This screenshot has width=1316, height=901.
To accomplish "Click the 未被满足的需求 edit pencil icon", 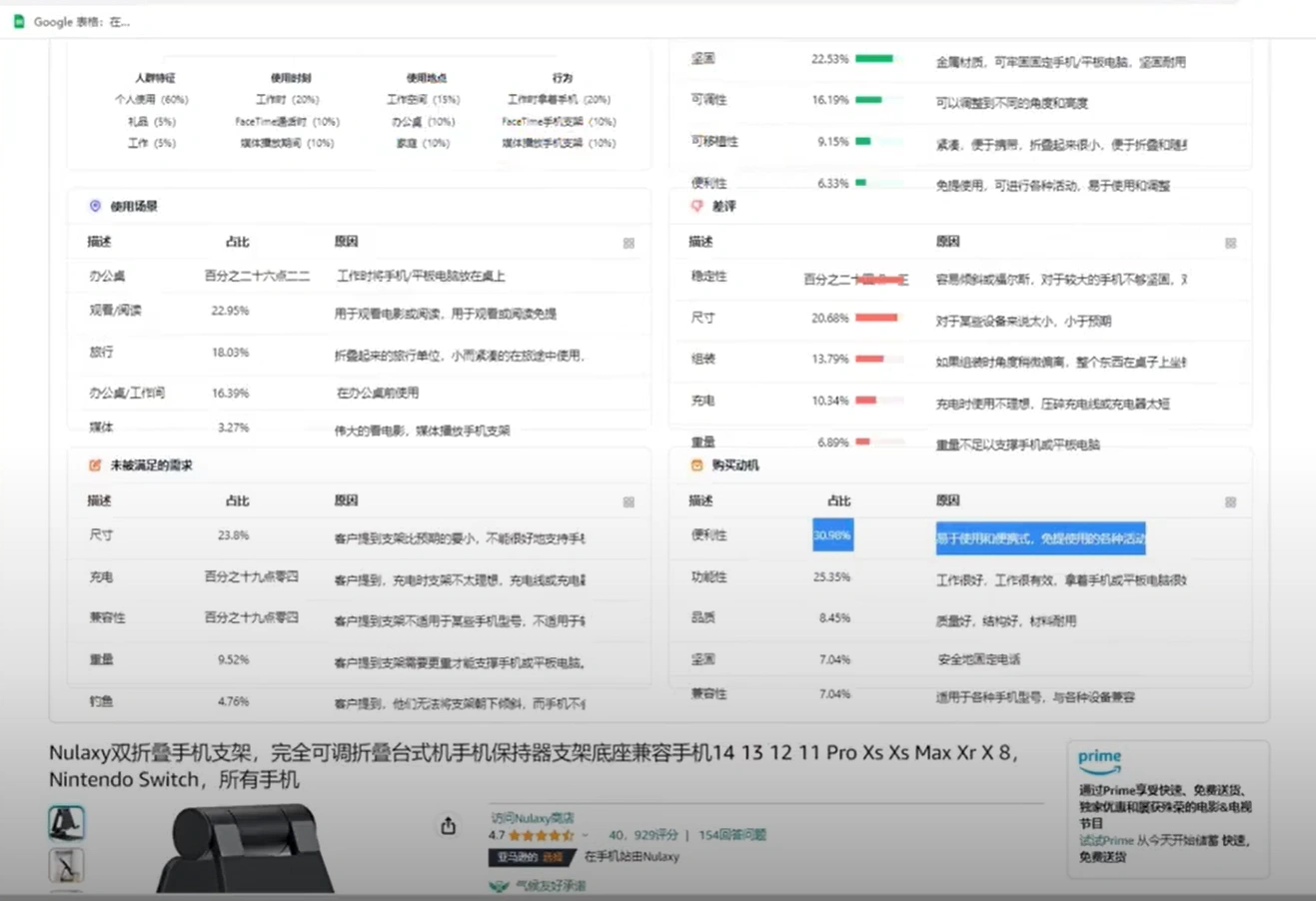I will tap(95, 465).
